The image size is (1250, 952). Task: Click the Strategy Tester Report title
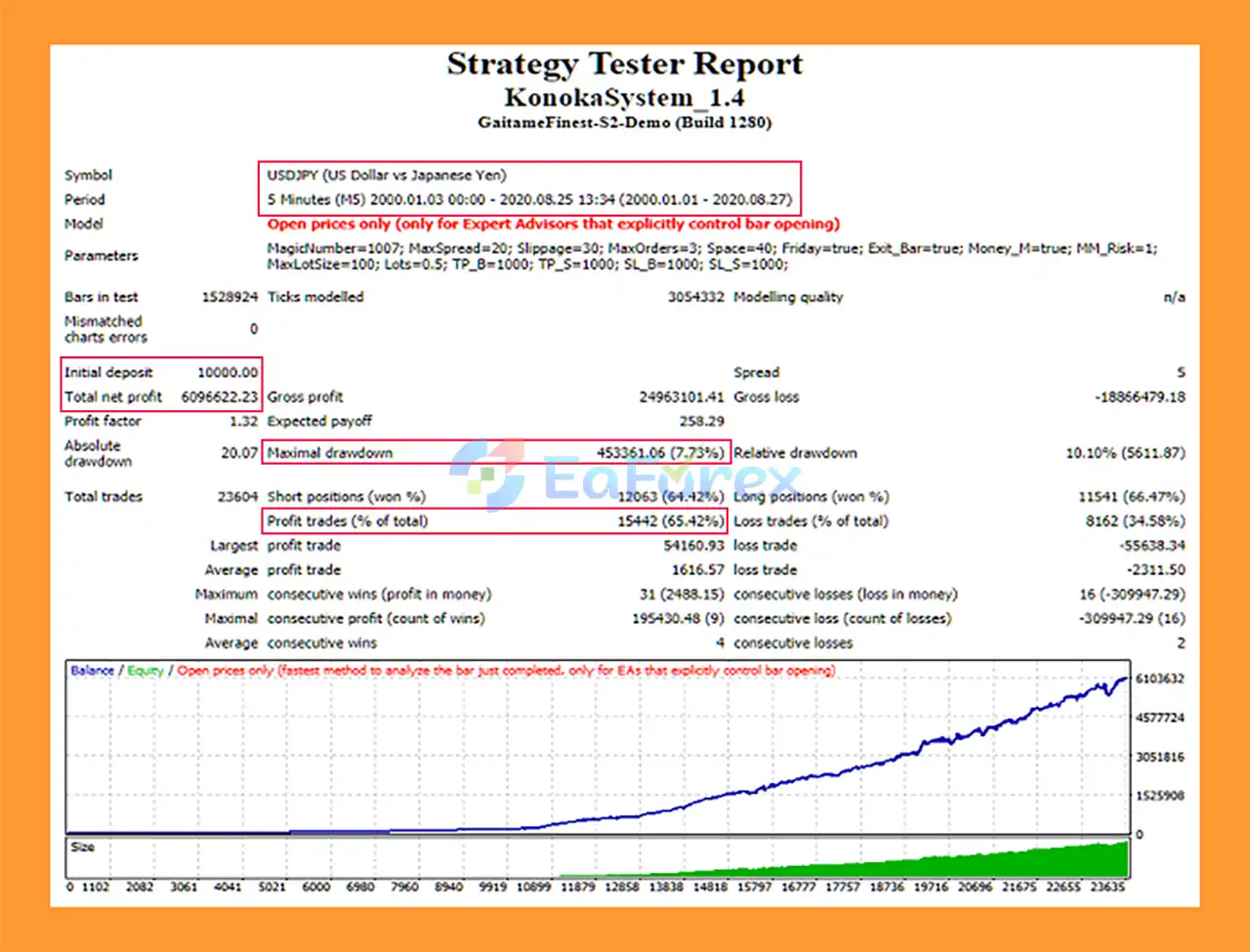tap(625, 64)
